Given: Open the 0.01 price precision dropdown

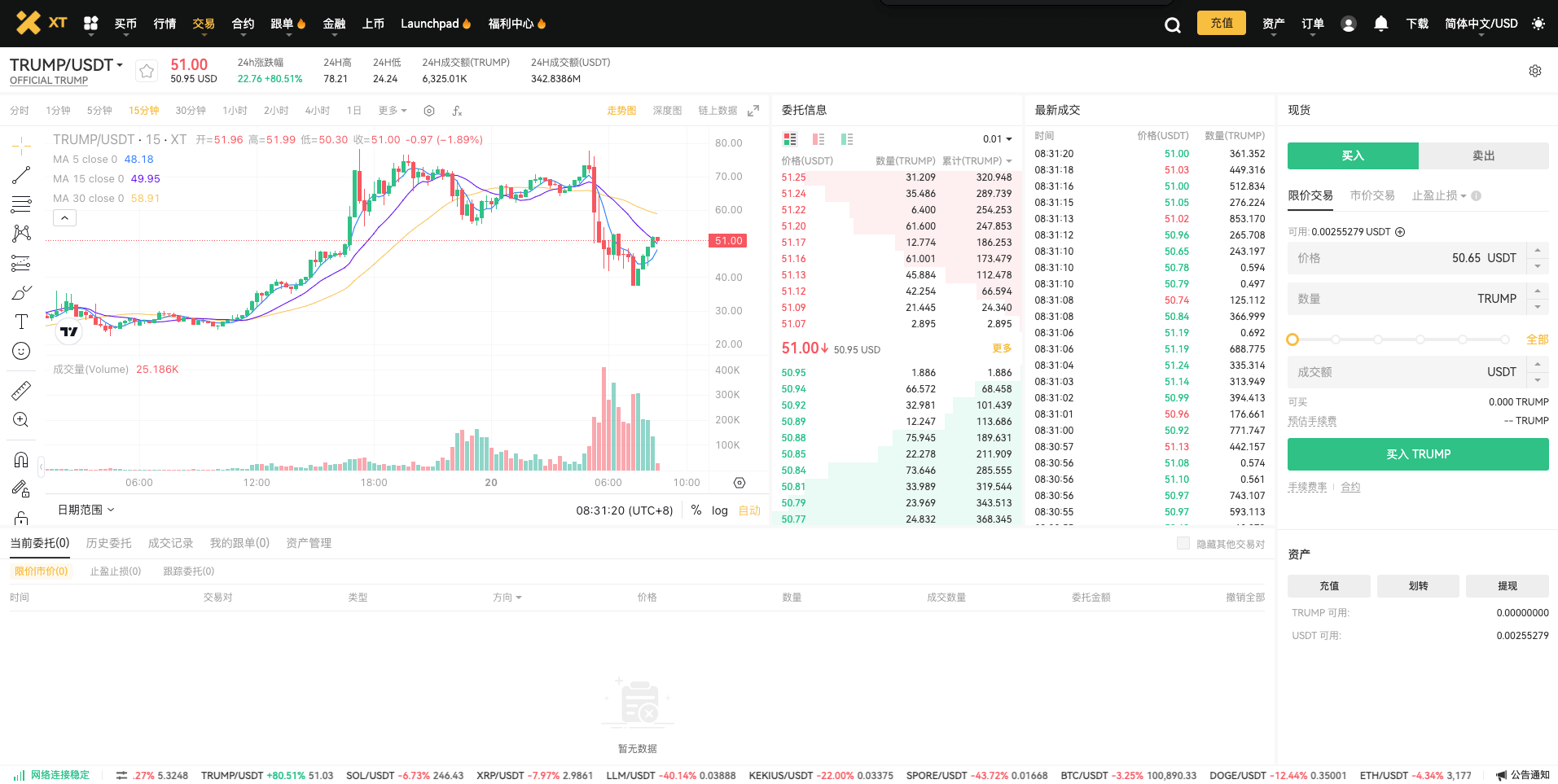Looking at the screenshot, I should [x=997, y=139].
